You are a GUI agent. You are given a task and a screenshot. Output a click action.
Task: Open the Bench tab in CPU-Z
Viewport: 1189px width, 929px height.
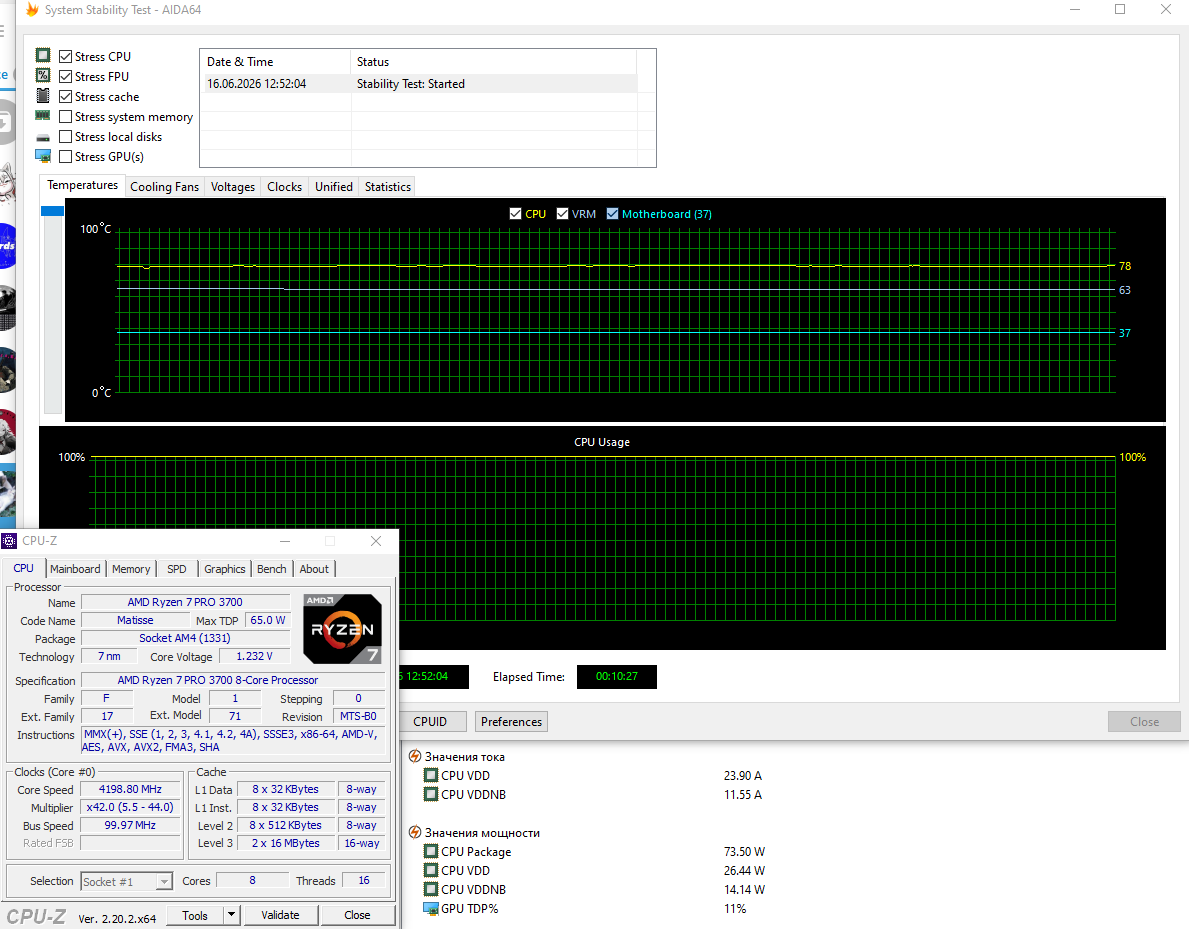coord(271,569)
